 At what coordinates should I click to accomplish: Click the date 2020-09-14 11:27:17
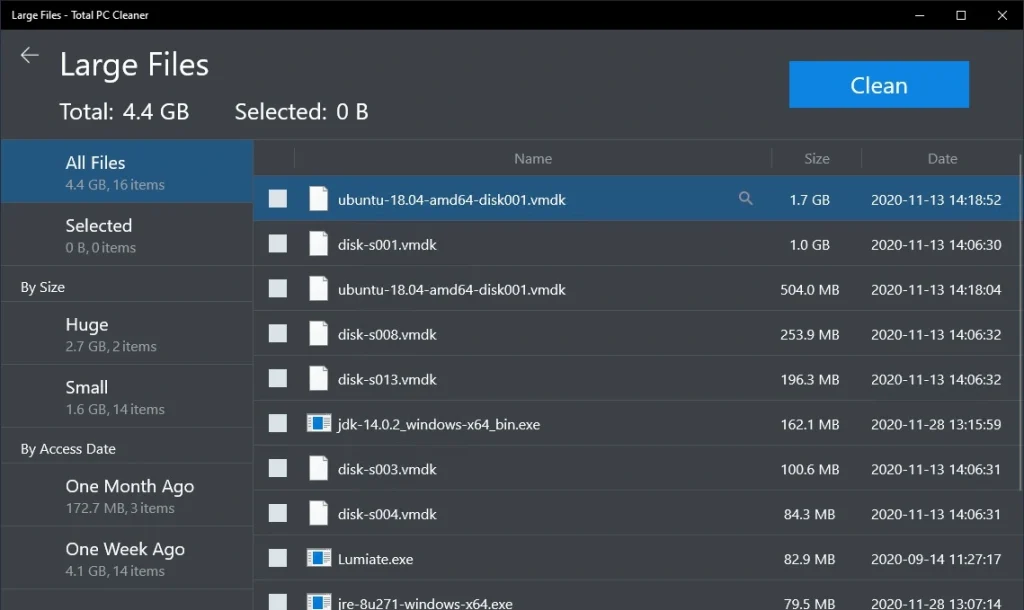(936, 559)
